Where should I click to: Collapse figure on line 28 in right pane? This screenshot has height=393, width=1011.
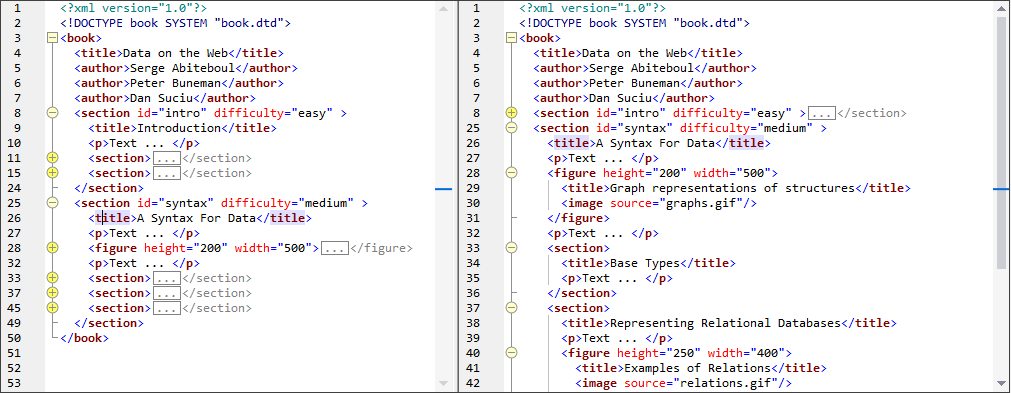(x=512, y=173)
